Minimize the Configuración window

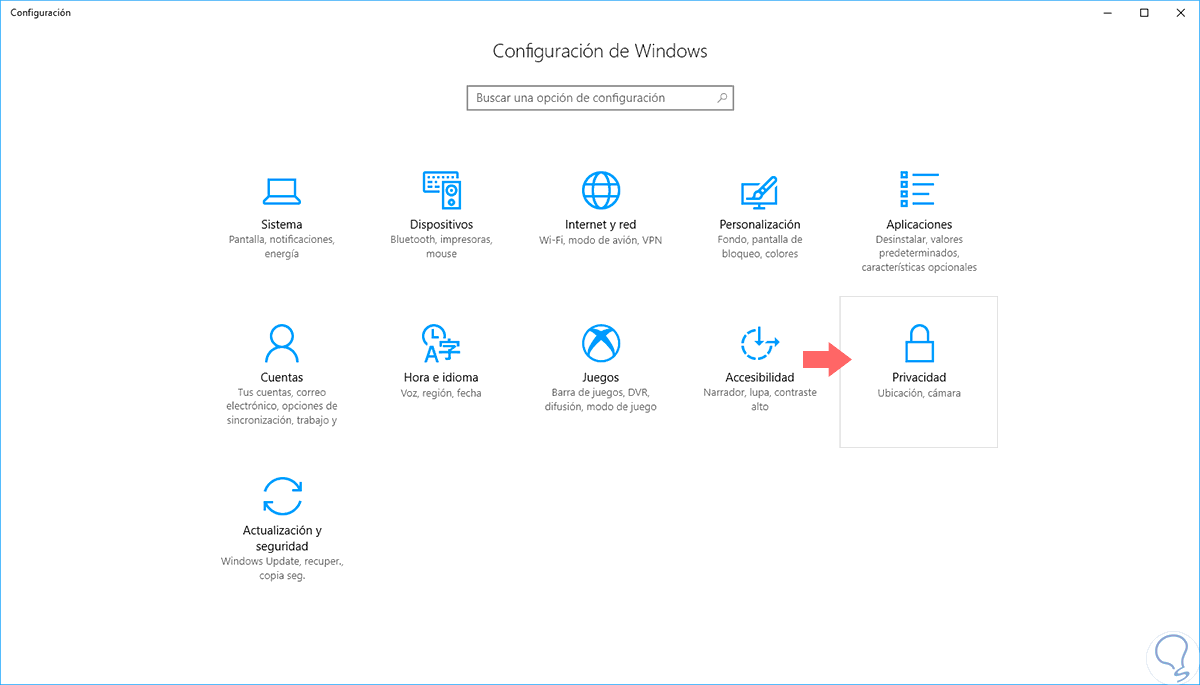coord(1108,13)
